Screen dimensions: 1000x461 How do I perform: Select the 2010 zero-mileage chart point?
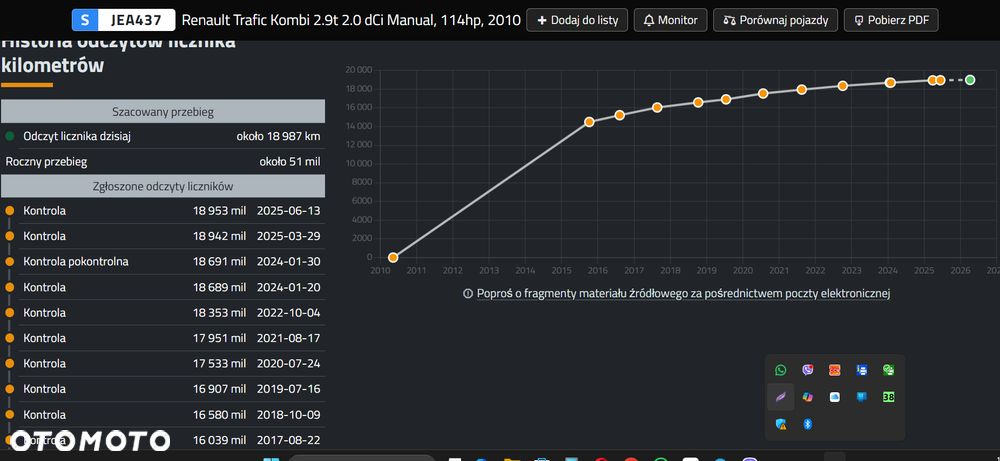pyautogui.click(x=393, y=258)
